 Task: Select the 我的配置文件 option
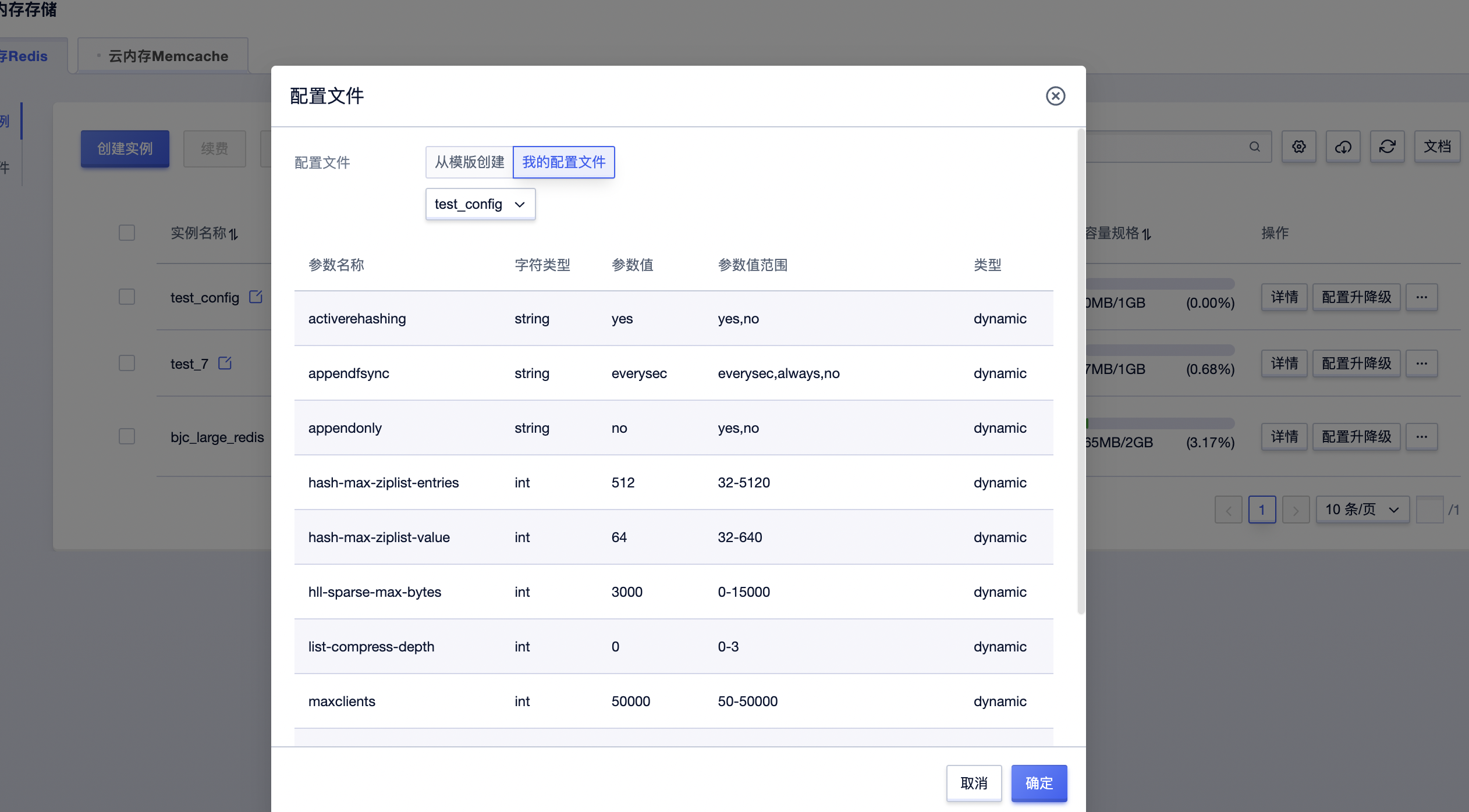[x=563, y=162]
